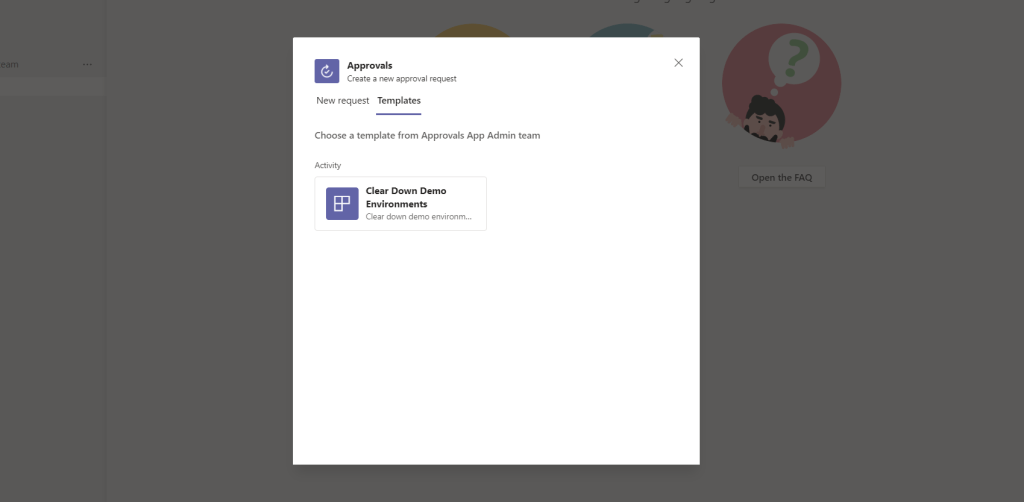Click the Approvals title in the dialog header
Screen dimensions: 1024x502
pos(369,65)
